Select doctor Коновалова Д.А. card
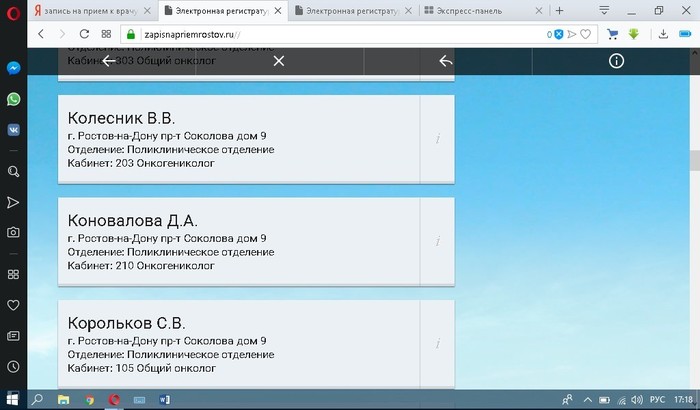The width and height of the screenshot is (700, 410). pyautogui.click(x=238, y=241)
